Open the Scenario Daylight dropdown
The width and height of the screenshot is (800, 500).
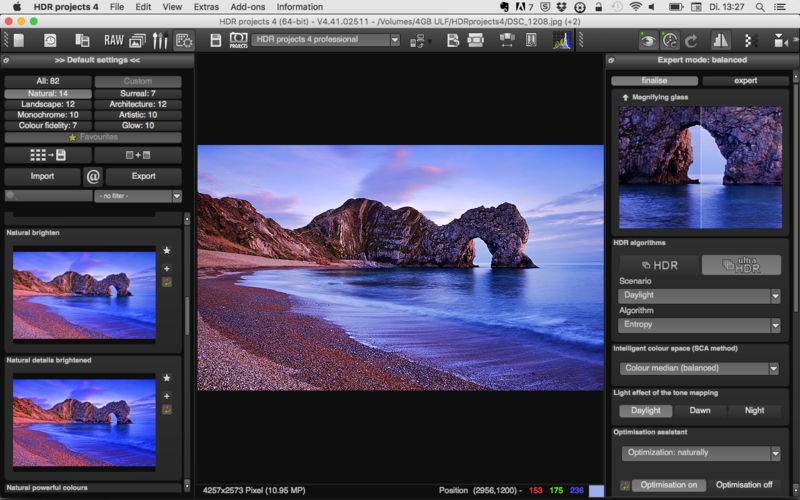699,296
